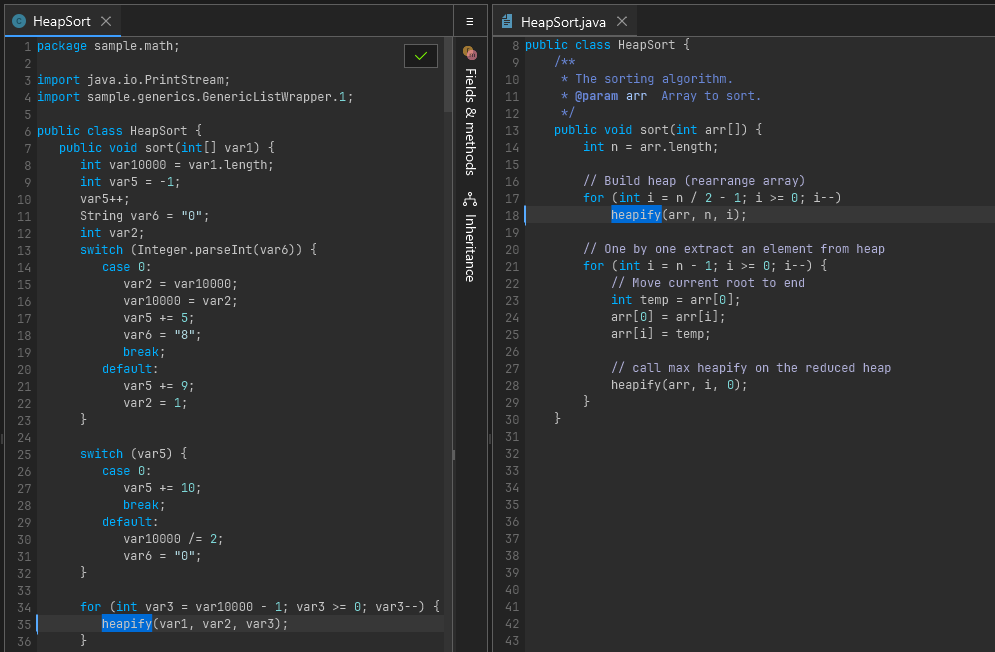
Task: Click the '// Build heap (rearrange array)' comment
Action: pos(694,180)
